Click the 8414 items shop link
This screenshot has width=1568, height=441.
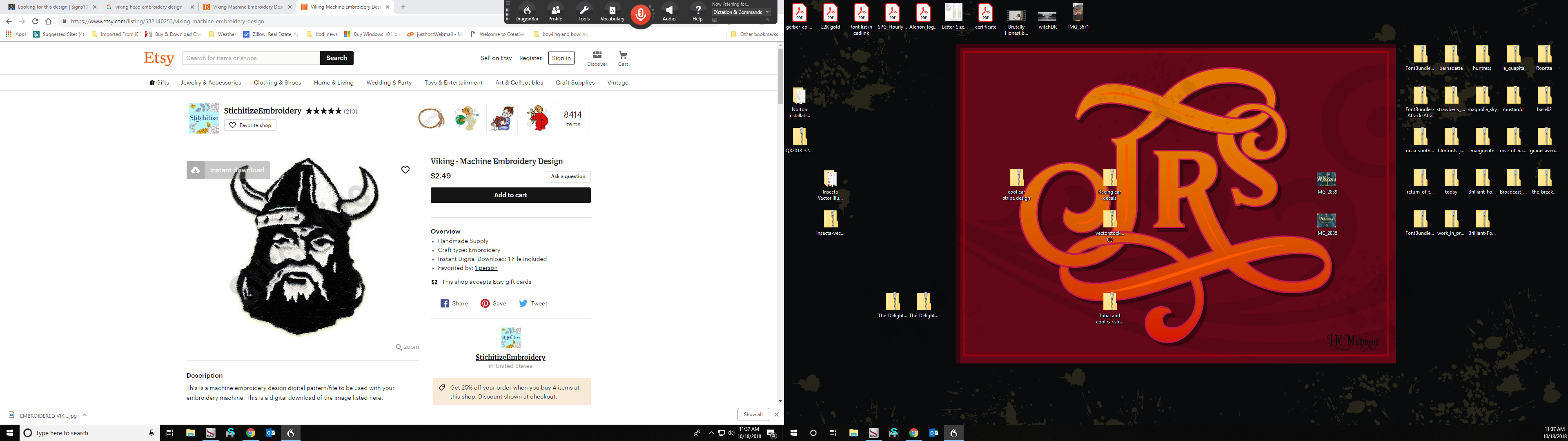(573, 119)
